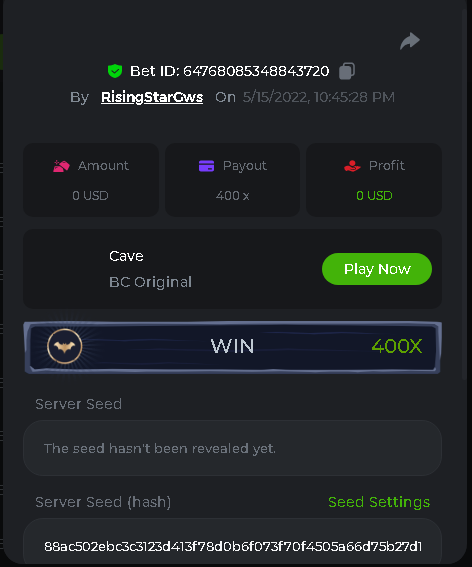Click the Bet ID number text
This screenshot has height=567, width=472.
pyautogui.click(x=256, y=71)
